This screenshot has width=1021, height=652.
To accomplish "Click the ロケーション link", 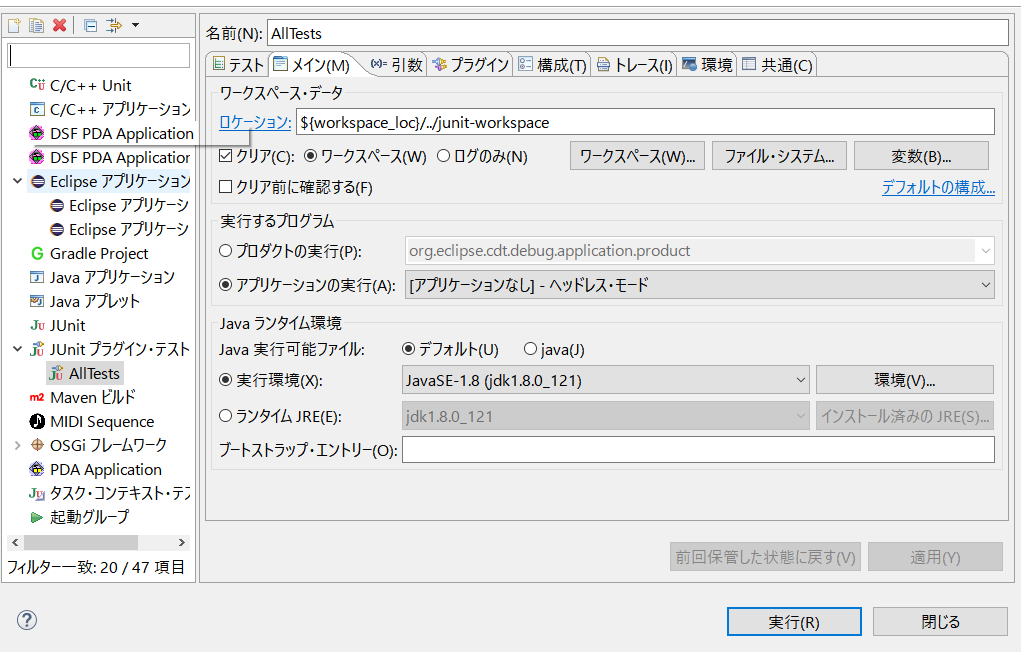I will coord(255,122).
